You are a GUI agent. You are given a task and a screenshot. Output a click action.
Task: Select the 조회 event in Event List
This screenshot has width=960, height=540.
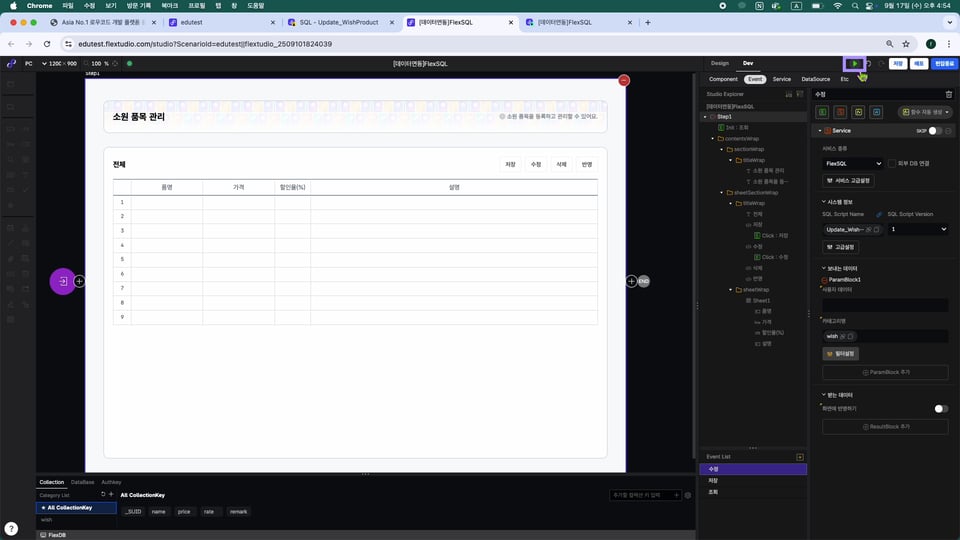(x=753, y=492)
